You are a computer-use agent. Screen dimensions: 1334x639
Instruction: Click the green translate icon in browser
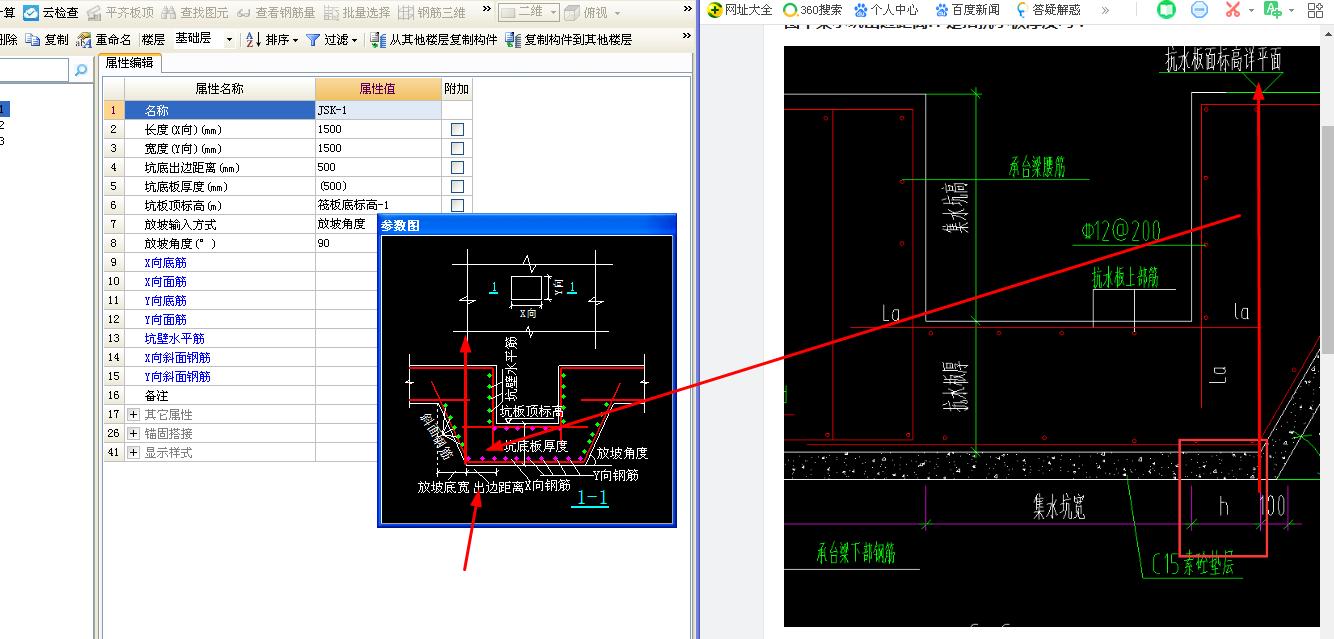tap(1272, 10)
